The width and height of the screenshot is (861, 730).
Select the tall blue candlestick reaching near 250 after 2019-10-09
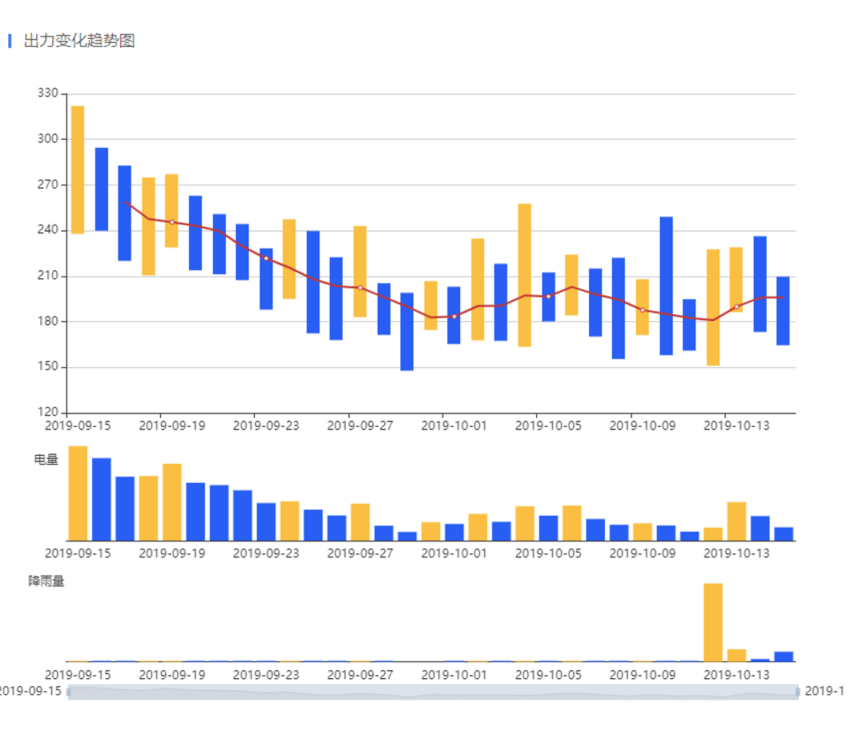click(x=666, y=285)
